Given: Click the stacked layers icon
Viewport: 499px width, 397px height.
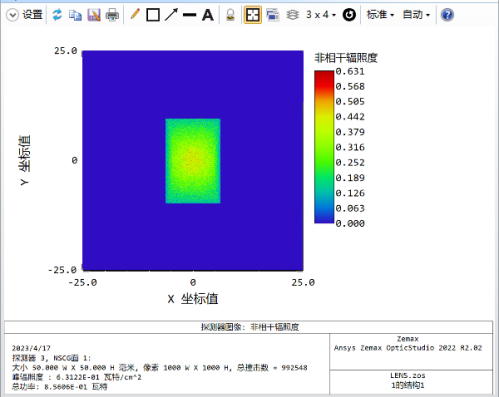Looking at the screenshot, I should point(293,15).
